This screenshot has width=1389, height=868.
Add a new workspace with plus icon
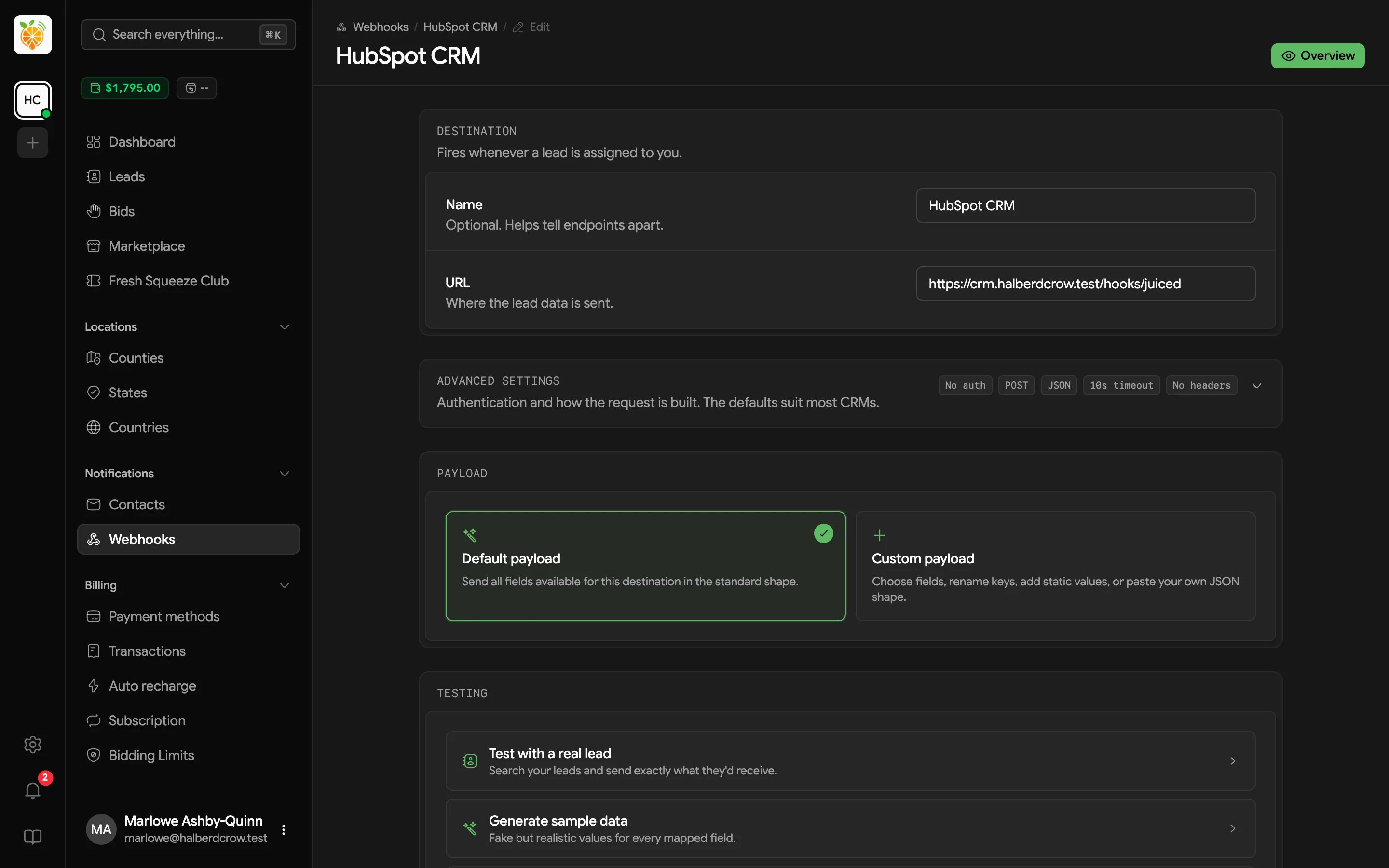point(32,143)
